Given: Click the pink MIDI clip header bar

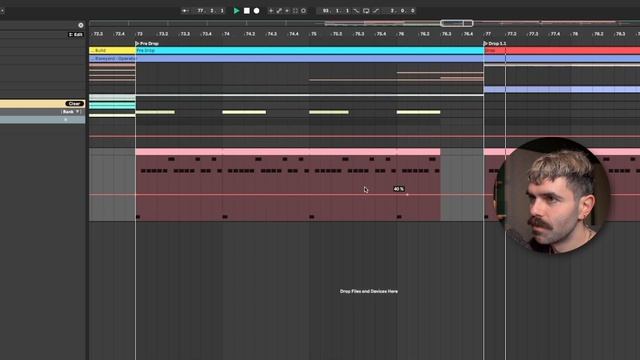Looking at the screenshot, I should tap(288, 152).
